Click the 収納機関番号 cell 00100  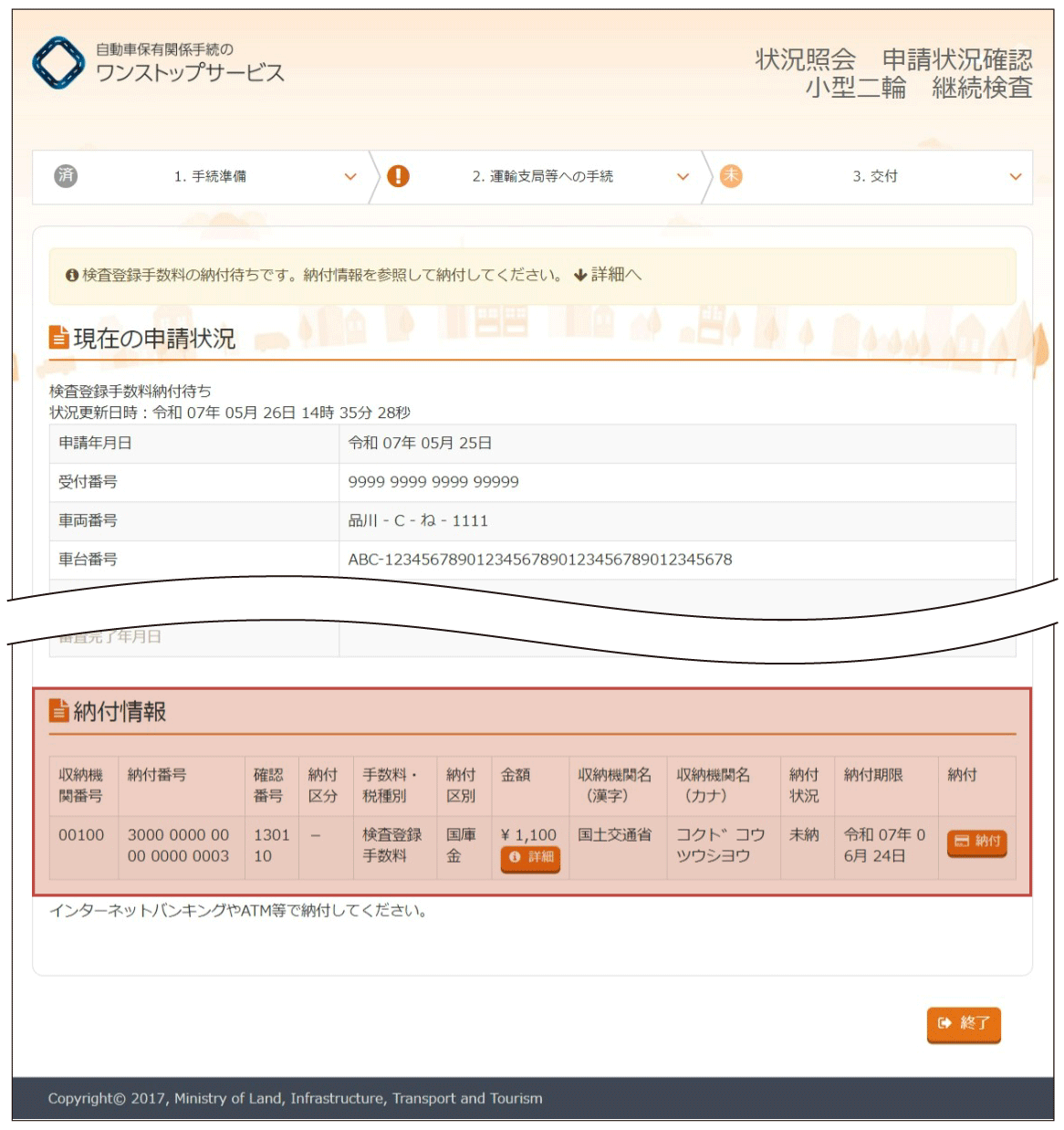point(83,846)
